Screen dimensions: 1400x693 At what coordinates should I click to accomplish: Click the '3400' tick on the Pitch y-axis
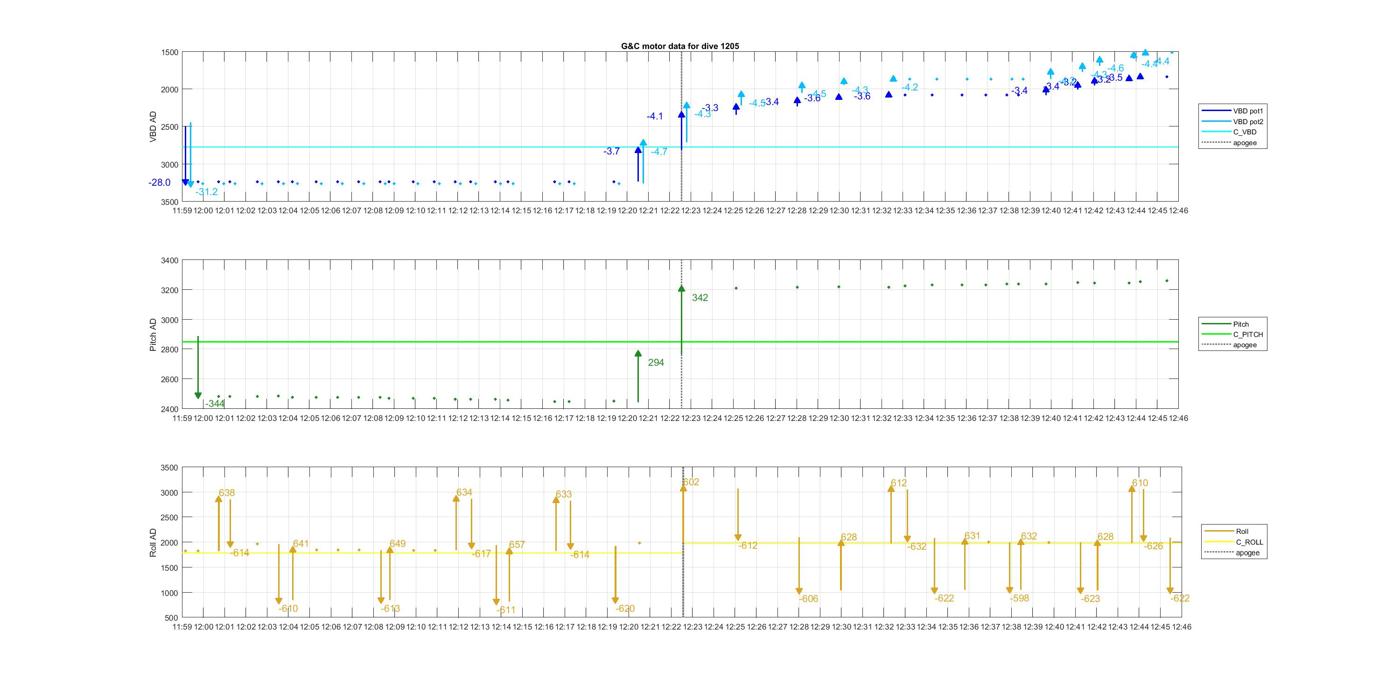click(169, 261)
